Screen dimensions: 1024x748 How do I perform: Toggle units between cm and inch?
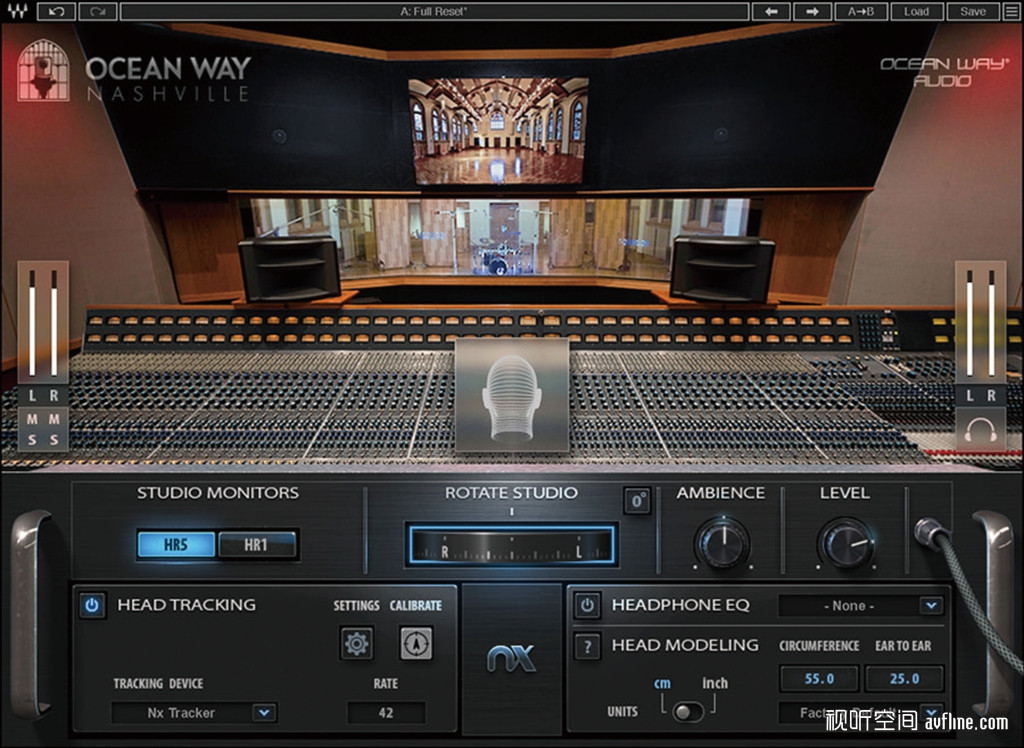click(688, 711)
